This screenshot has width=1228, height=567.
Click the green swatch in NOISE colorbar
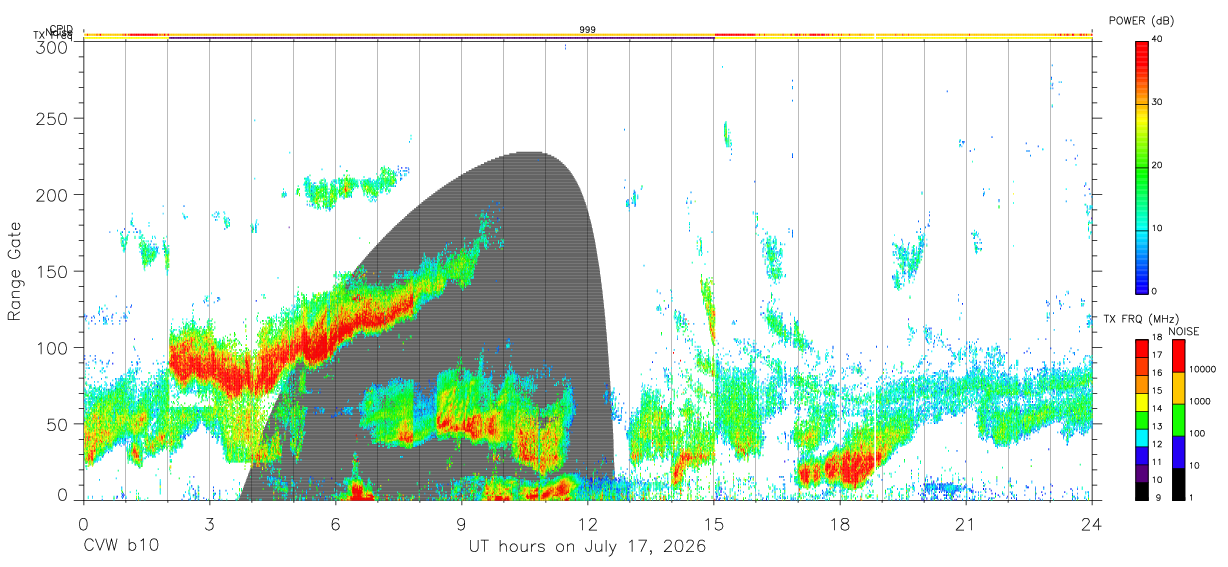point(1178,419)
